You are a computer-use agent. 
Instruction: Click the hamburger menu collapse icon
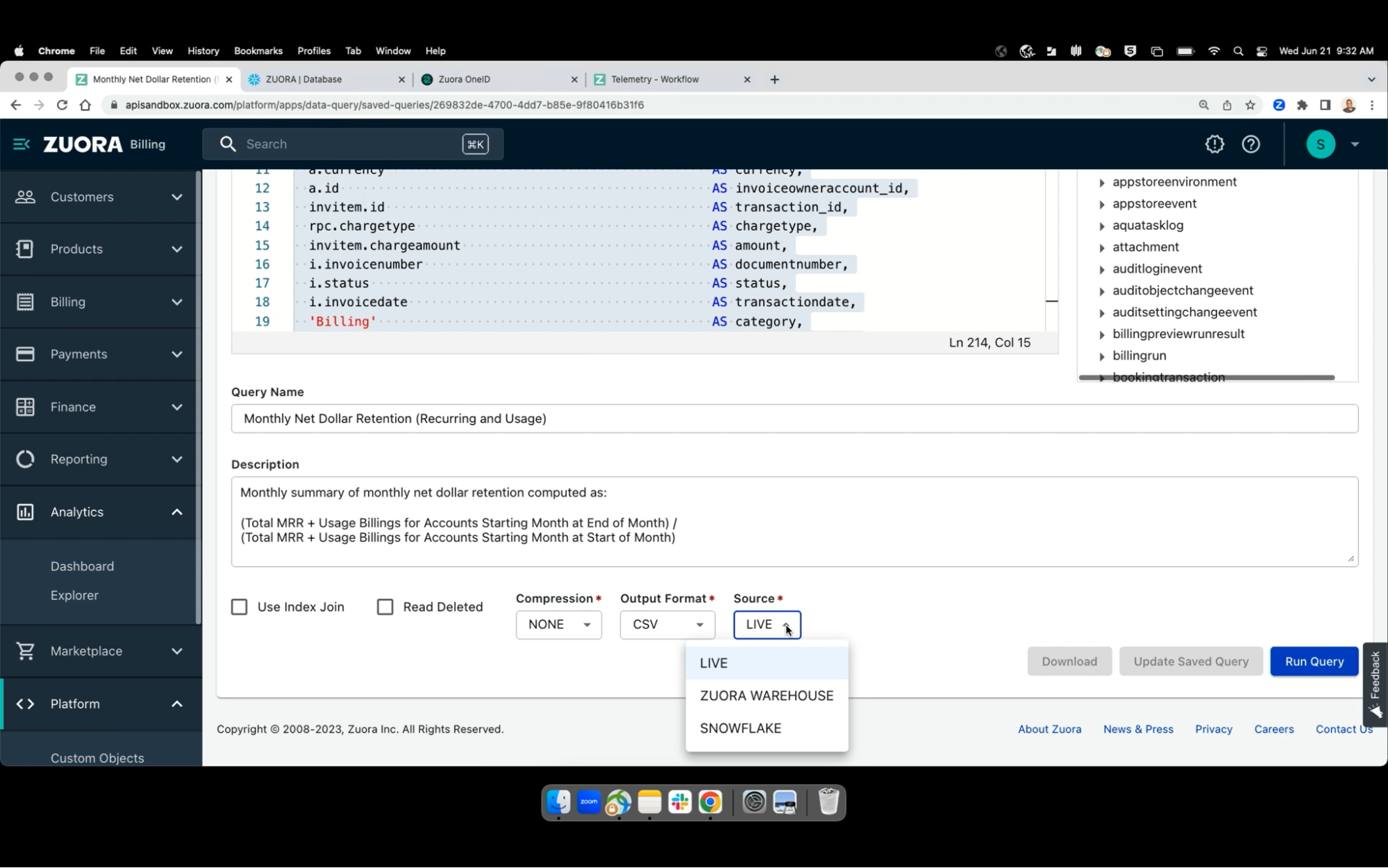(x=22, y=144)
